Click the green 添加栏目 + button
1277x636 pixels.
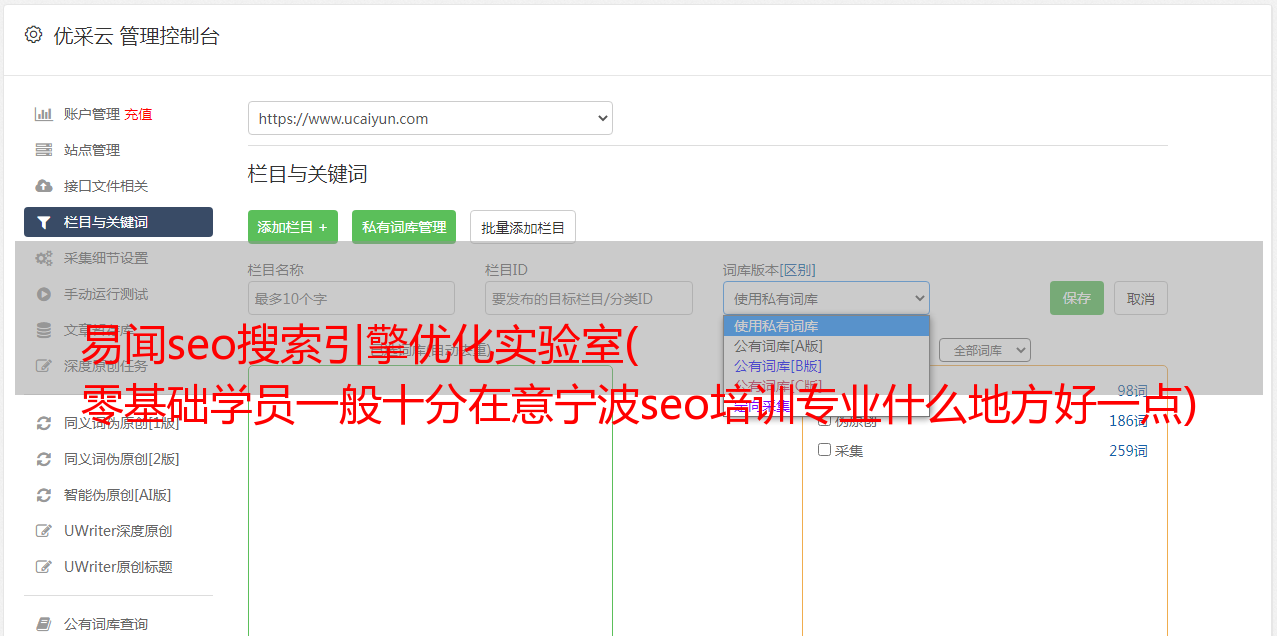(x=293, y=227)
